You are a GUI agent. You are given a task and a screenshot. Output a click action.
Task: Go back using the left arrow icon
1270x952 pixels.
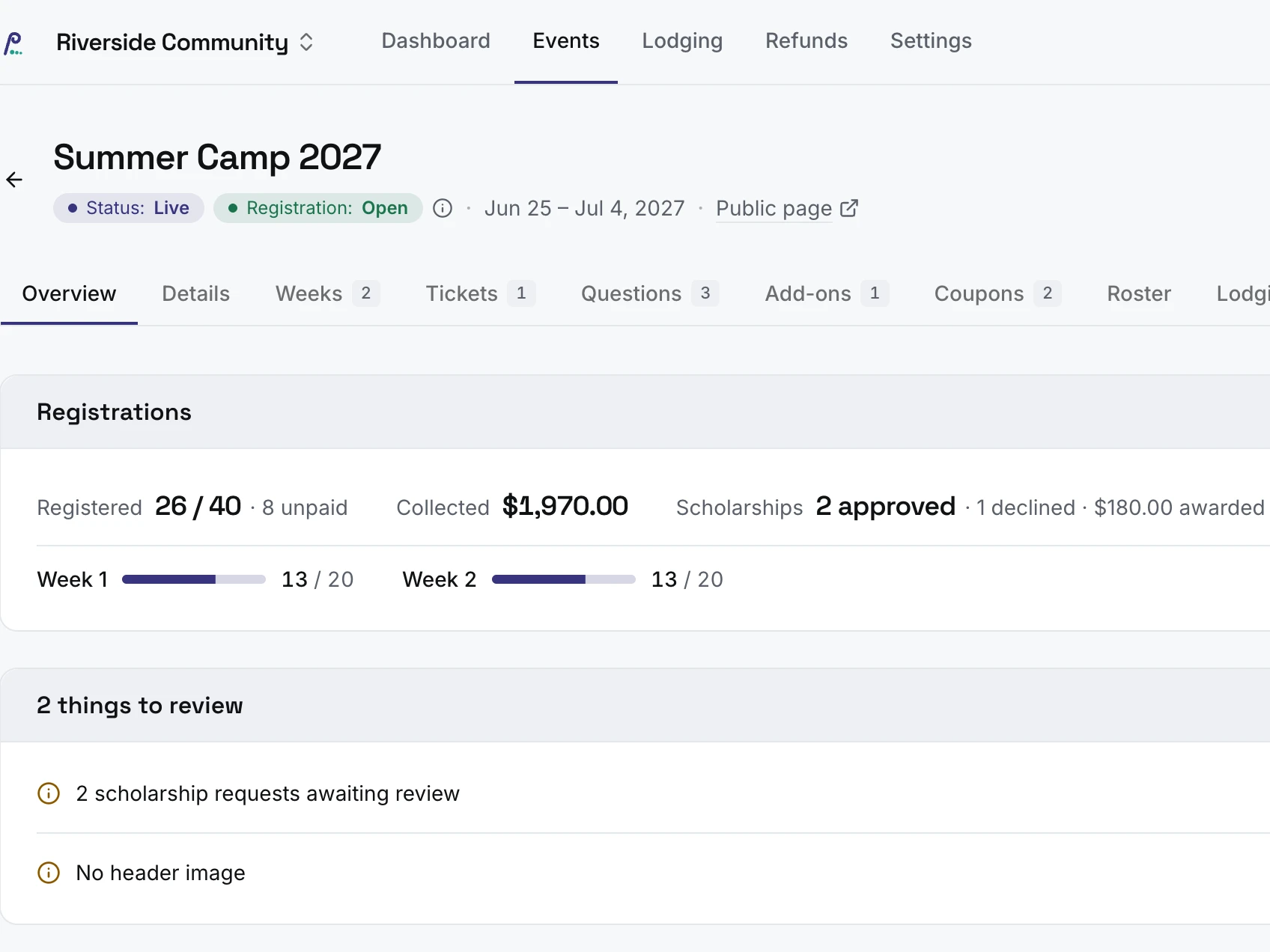(14, 180)
